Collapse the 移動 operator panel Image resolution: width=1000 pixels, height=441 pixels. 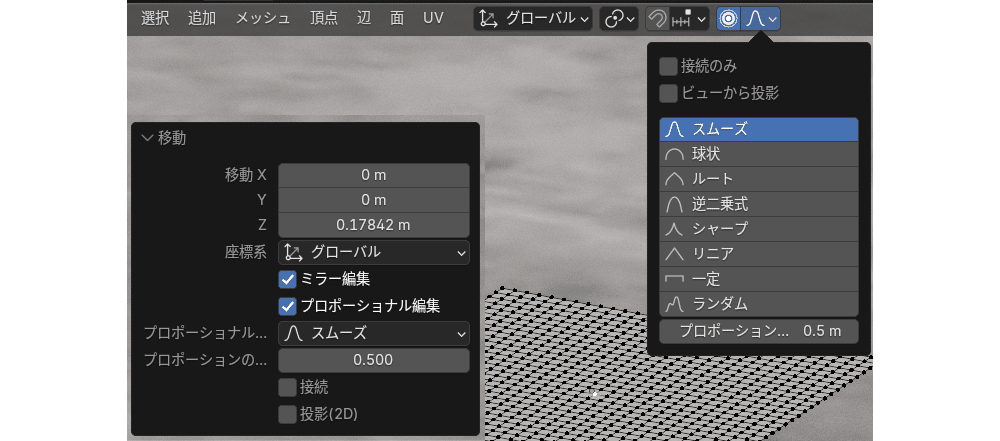[x=148, y=137]
